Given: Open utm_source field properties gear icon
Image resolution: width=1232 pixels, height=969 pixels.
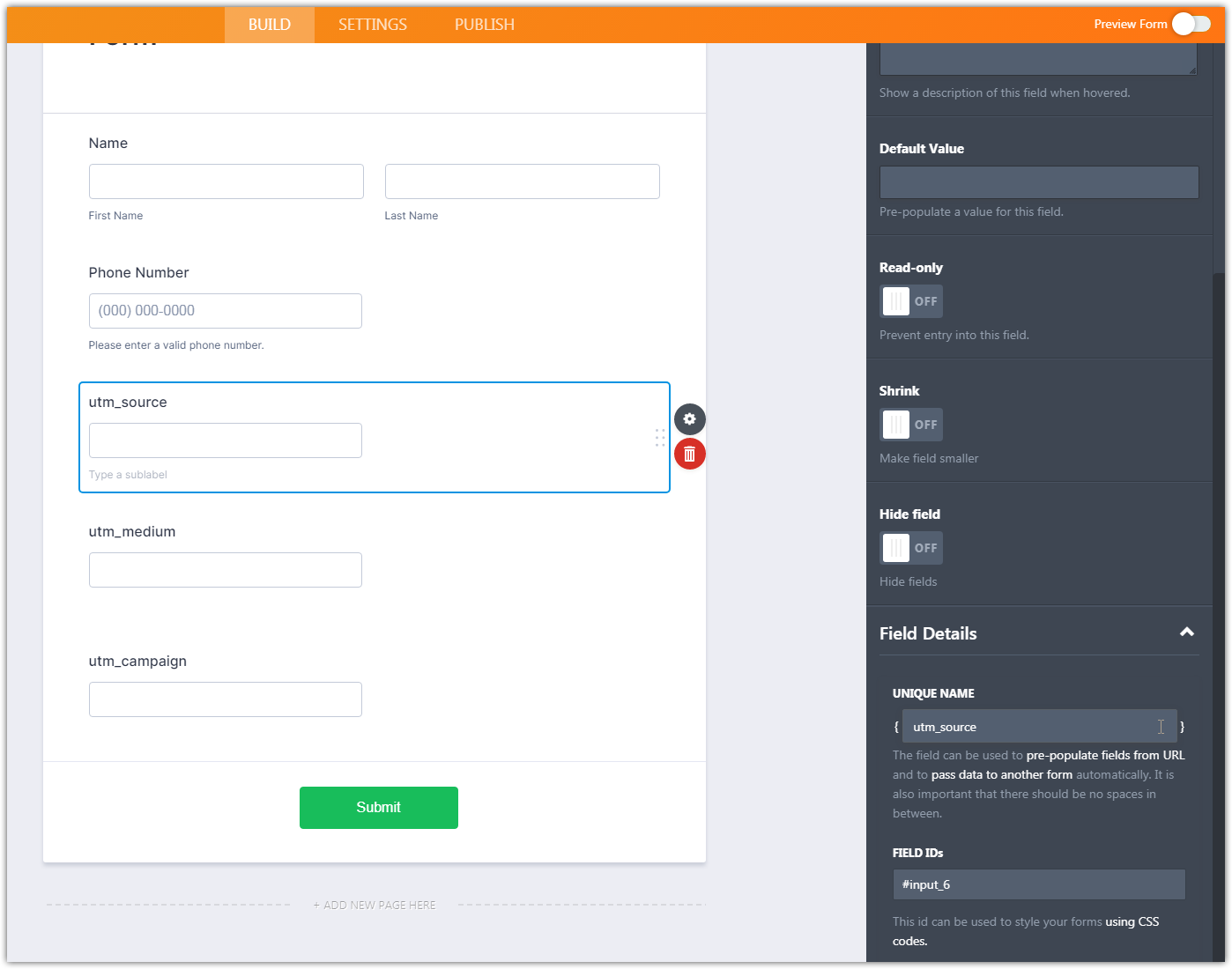Looking at the screenshot, I should pos(690,419).
